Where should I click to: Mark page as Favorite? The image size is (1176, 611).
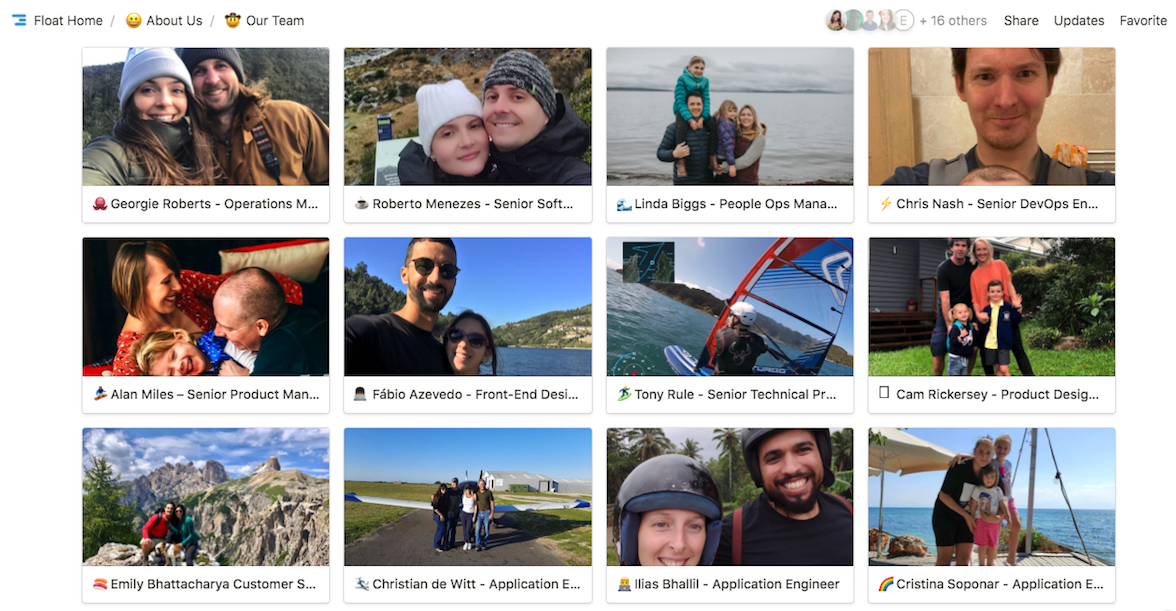[x=1143, y=20]
